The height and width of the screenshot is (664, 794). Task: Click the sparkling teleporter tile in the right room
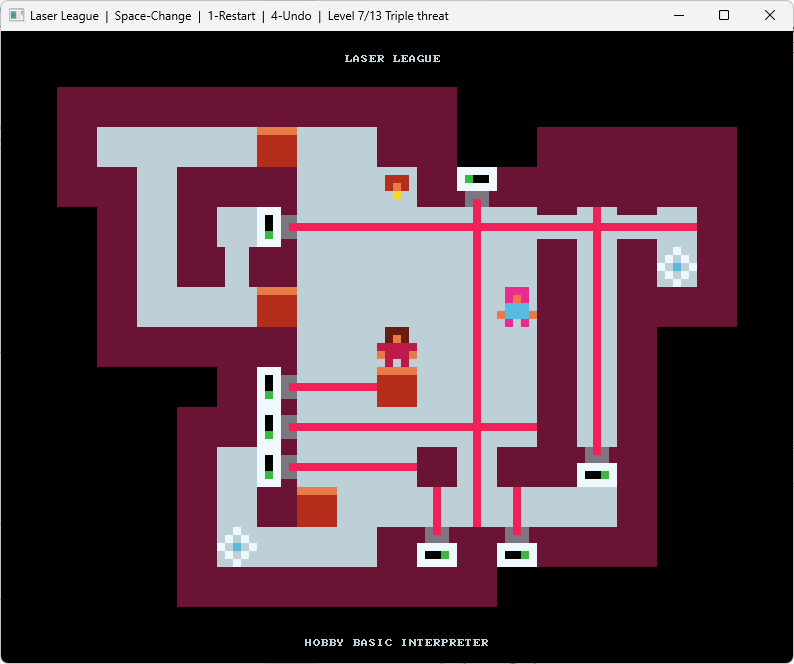677,267
